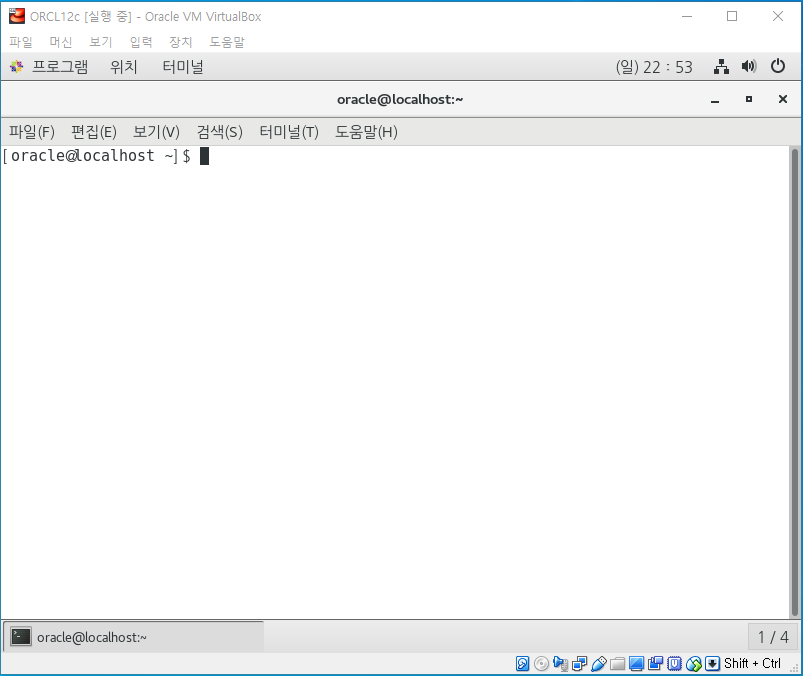Open the USB devices status icon

click(599, 664)
